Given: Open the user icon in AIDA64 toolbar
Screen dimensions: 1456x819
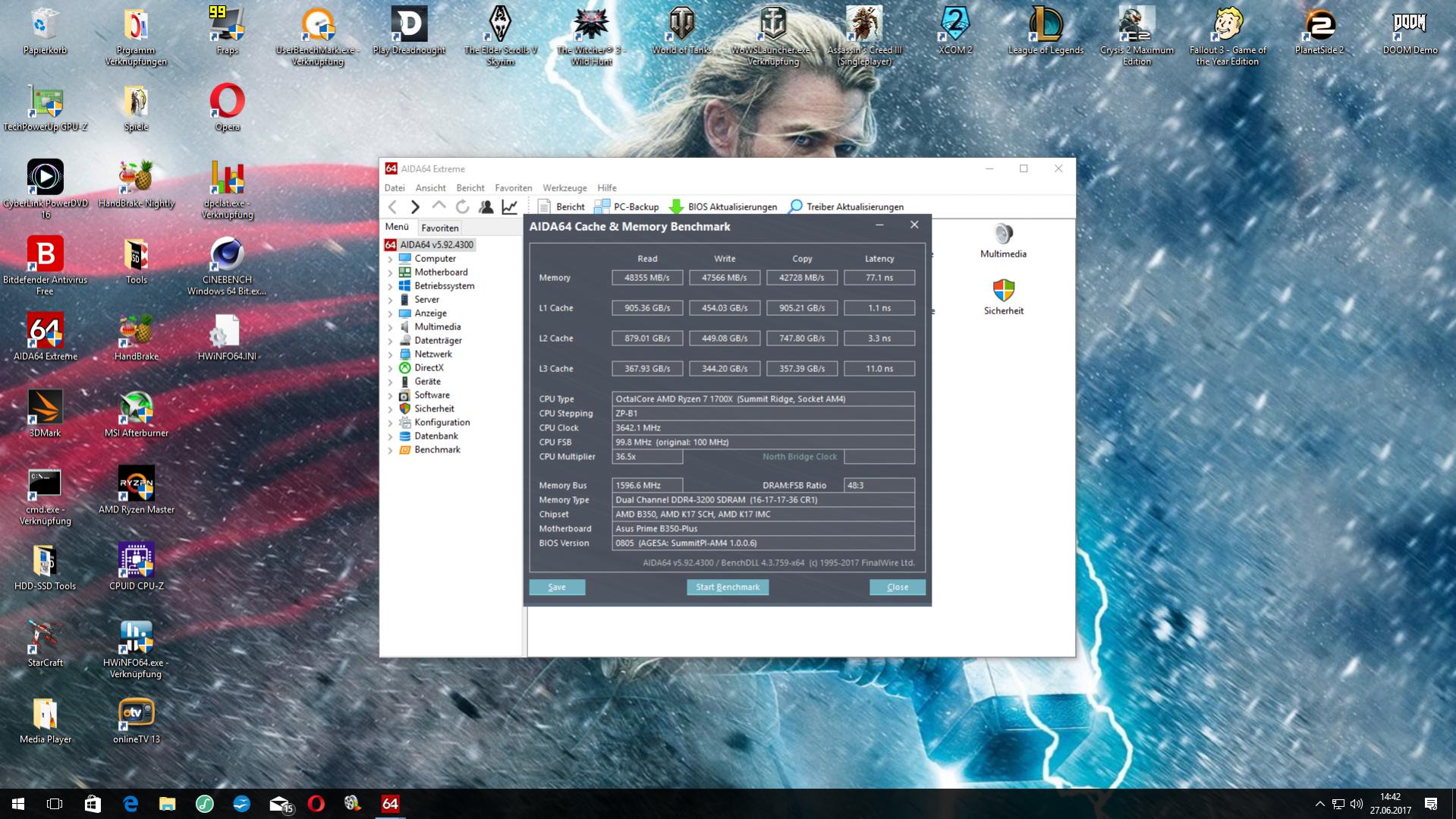Looking at the screenshot, I should tap(486, 206).
